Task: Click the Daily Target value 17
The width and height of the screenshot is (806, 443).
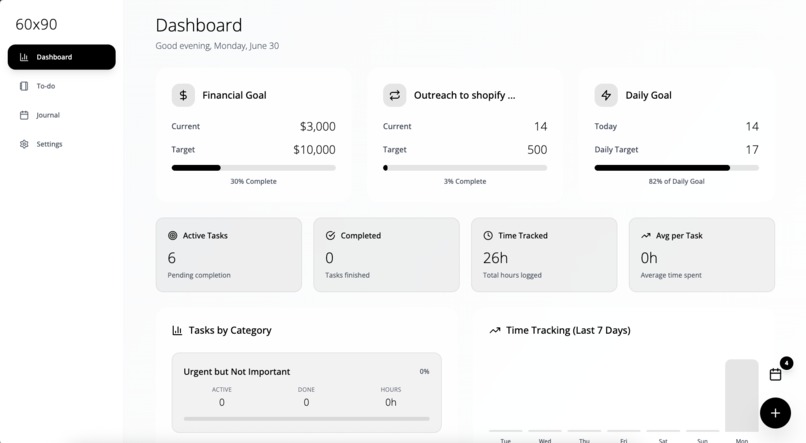Action: 752,150
